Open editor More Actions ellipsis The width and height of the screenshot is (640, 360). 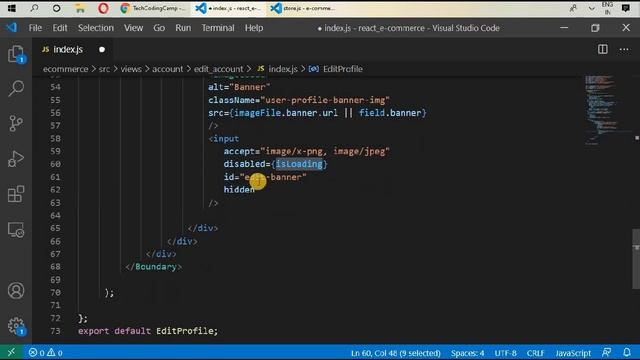(624, 49)
